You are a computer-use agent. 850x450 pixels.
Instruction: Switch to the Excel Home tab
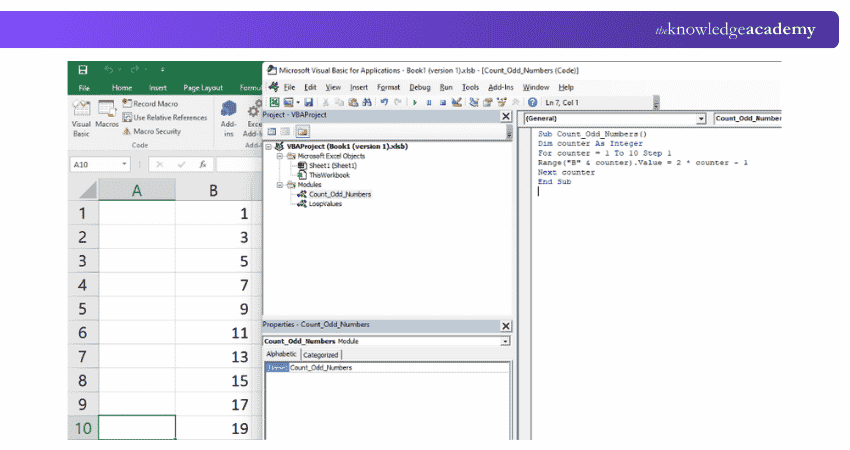122,88
